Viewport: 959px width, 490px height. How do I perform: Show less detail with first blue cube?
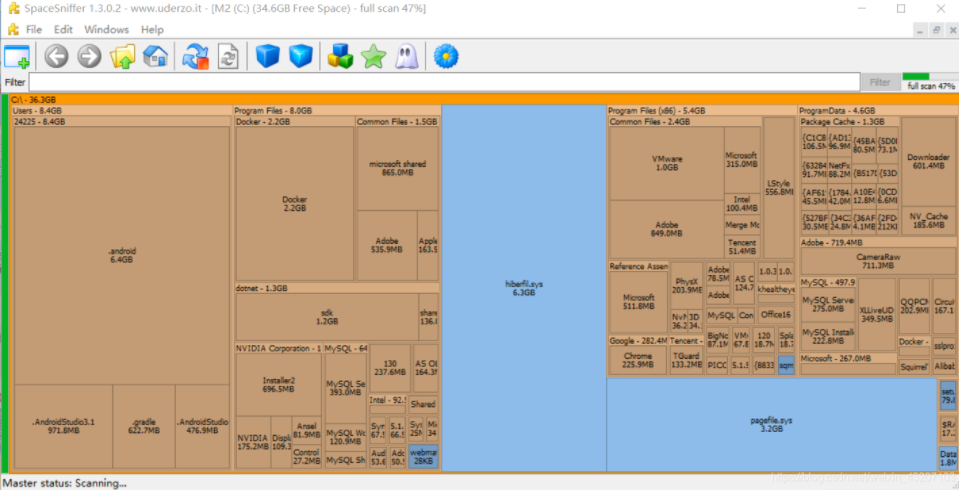[x=267, y=57]
